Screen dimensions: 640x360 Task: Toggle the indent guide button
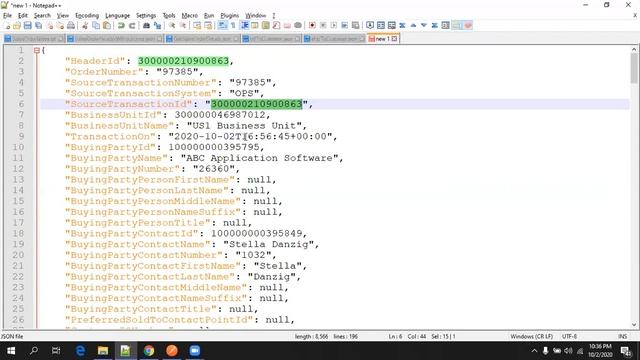pos(244,25)
